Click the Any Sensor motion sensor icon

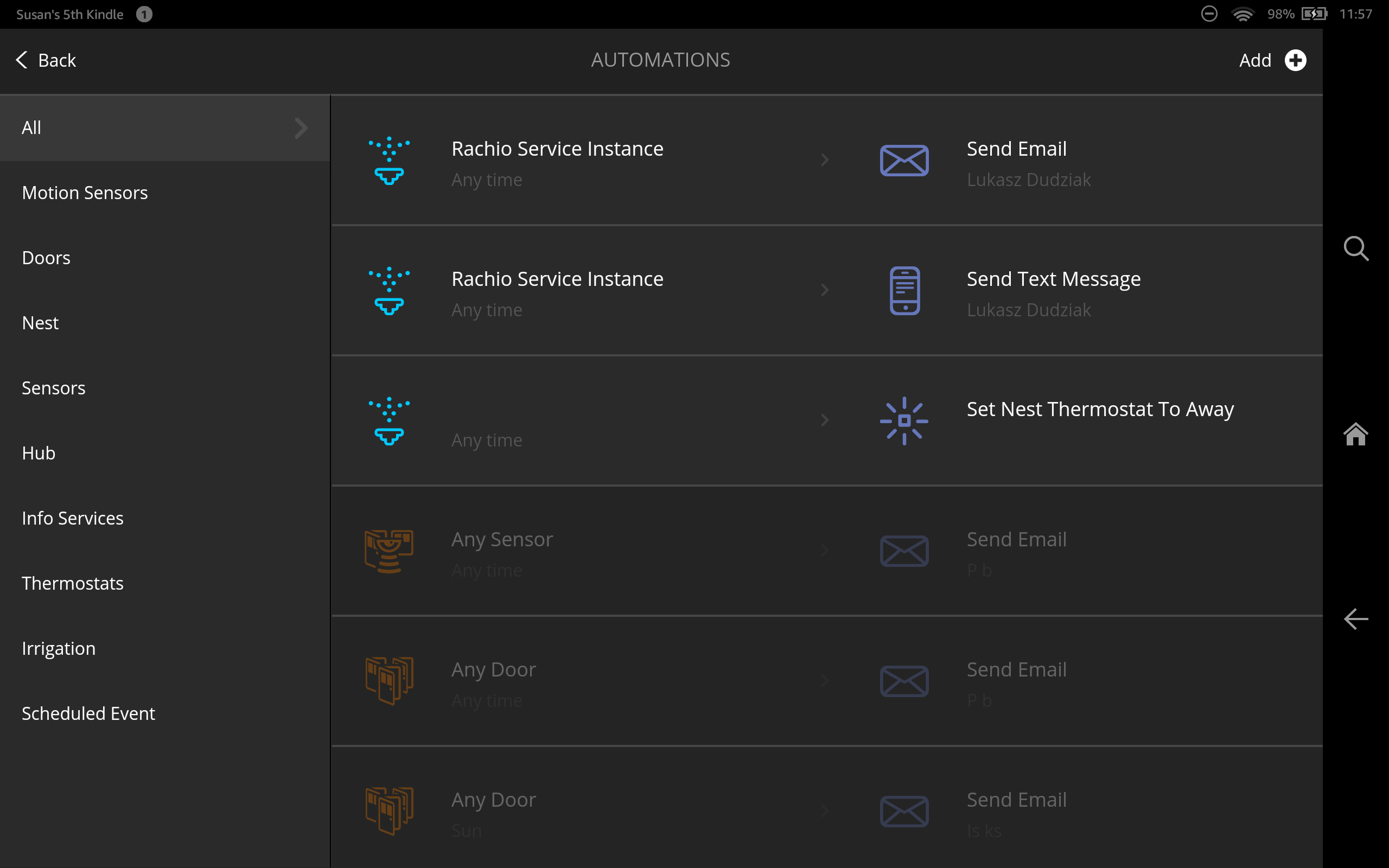389,551
